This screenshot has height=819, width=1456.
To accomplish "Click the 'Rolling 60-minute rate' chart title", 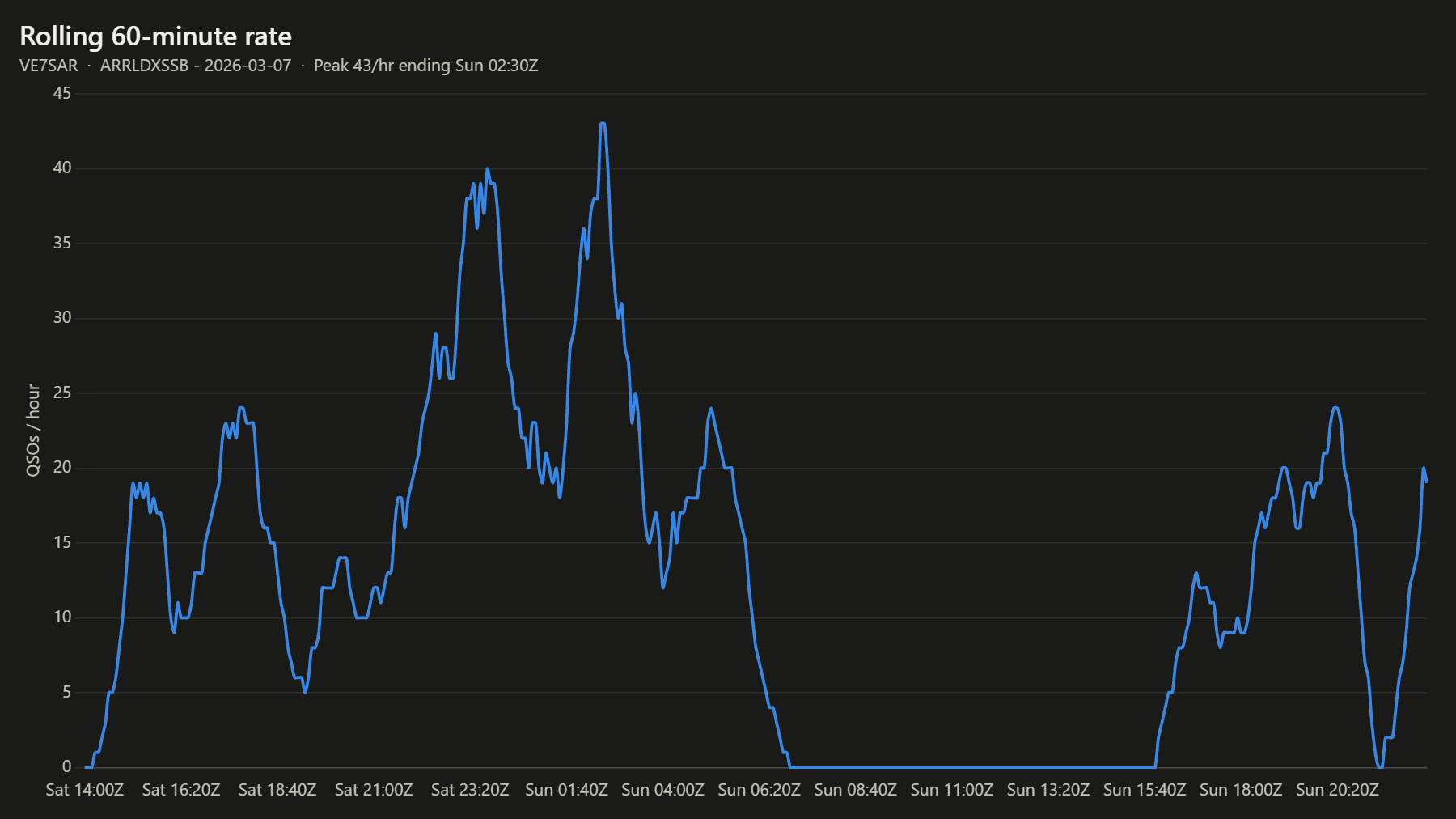I will tap(155, 36).
